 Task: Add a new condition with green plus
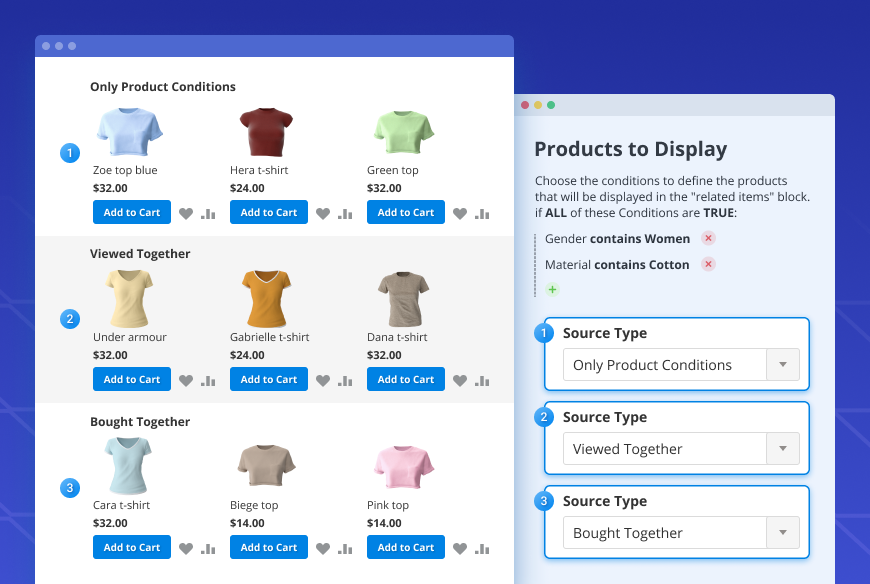pos(551,289)
